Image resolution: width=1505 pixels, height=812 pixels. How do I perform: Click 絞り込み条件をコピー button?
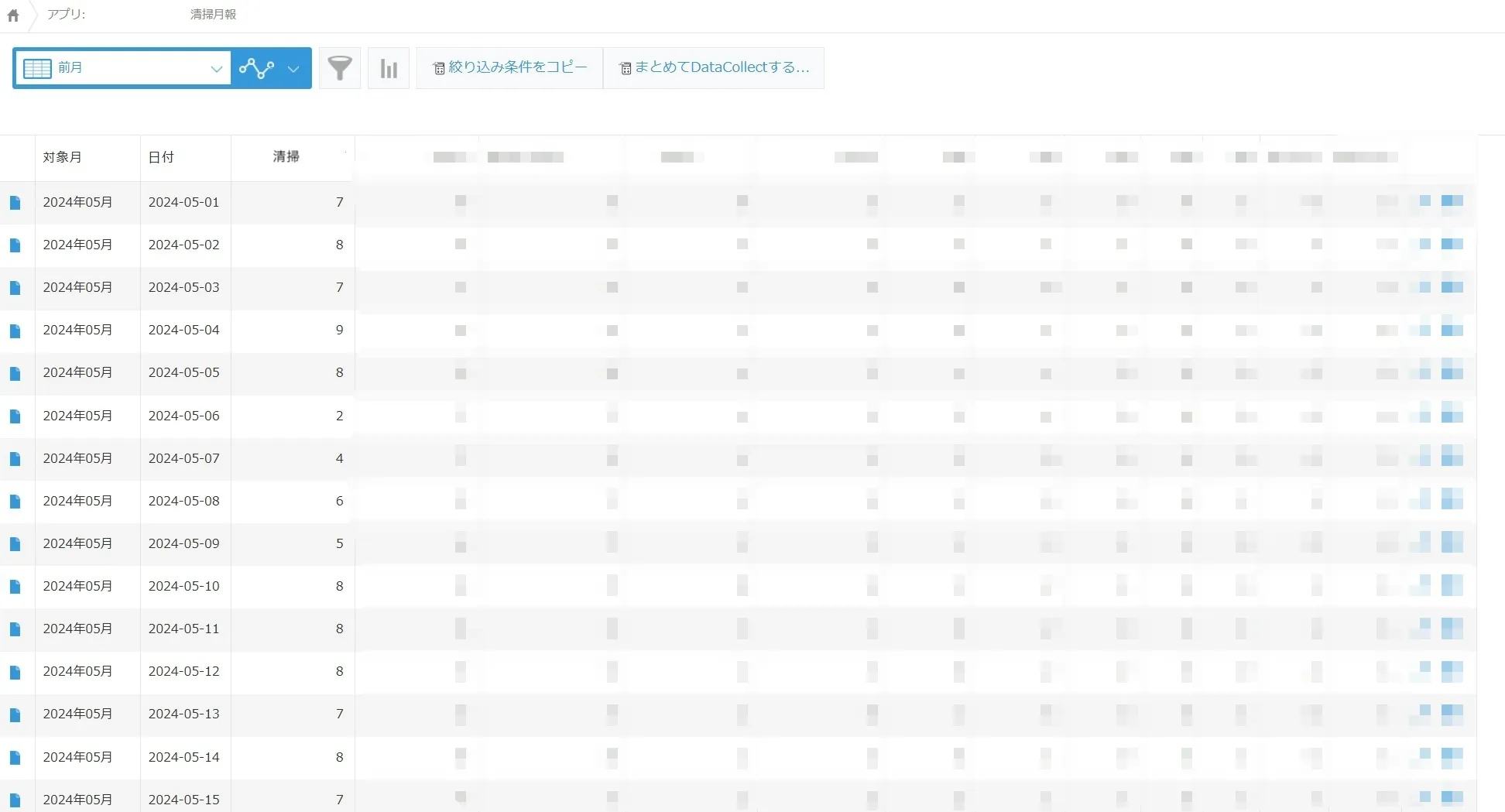click(509, 68)
